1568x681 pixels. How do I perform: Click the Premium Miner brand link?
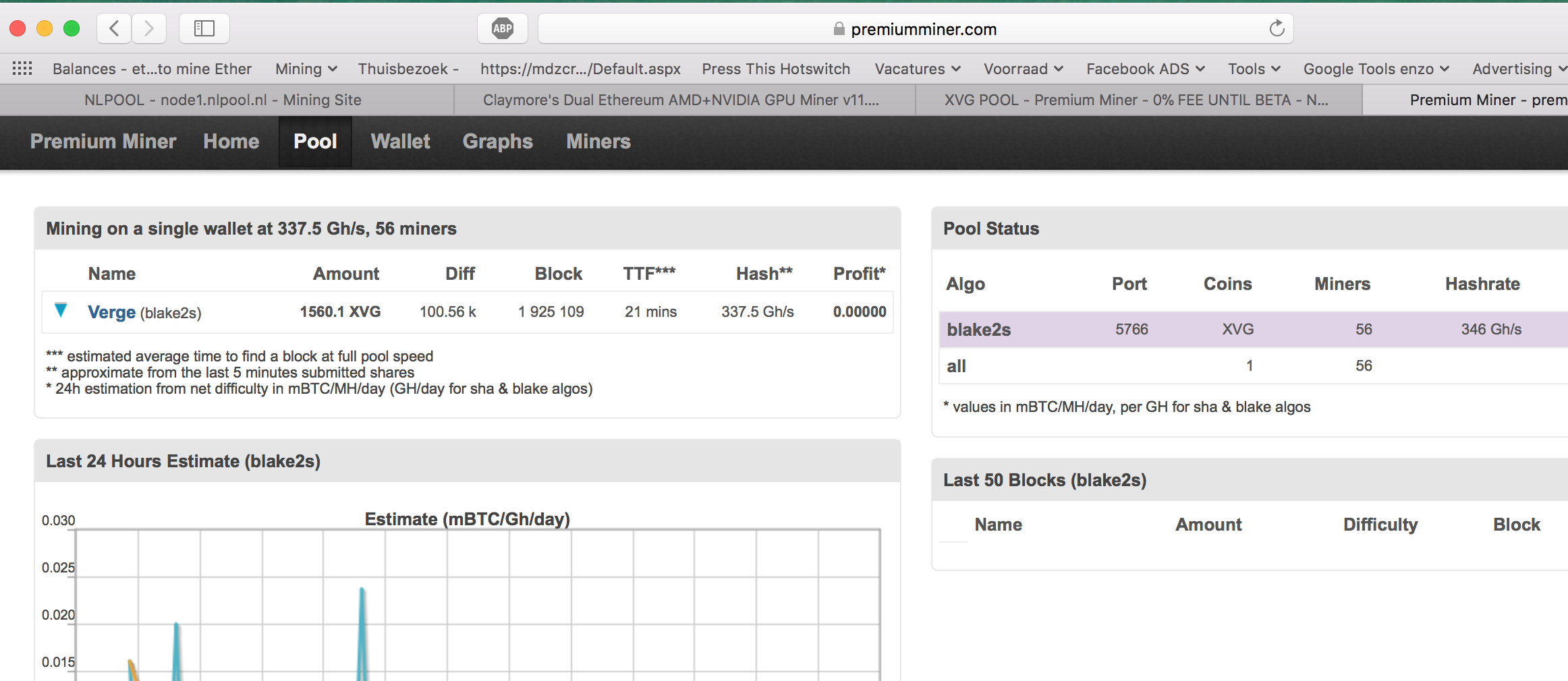pyautogui.click(x=103, y=141)
